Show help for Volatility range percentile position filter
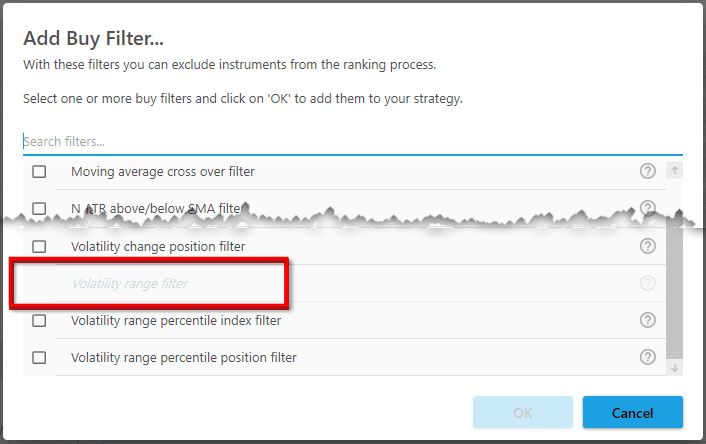 pyautogui.click(x=647, y=357)
